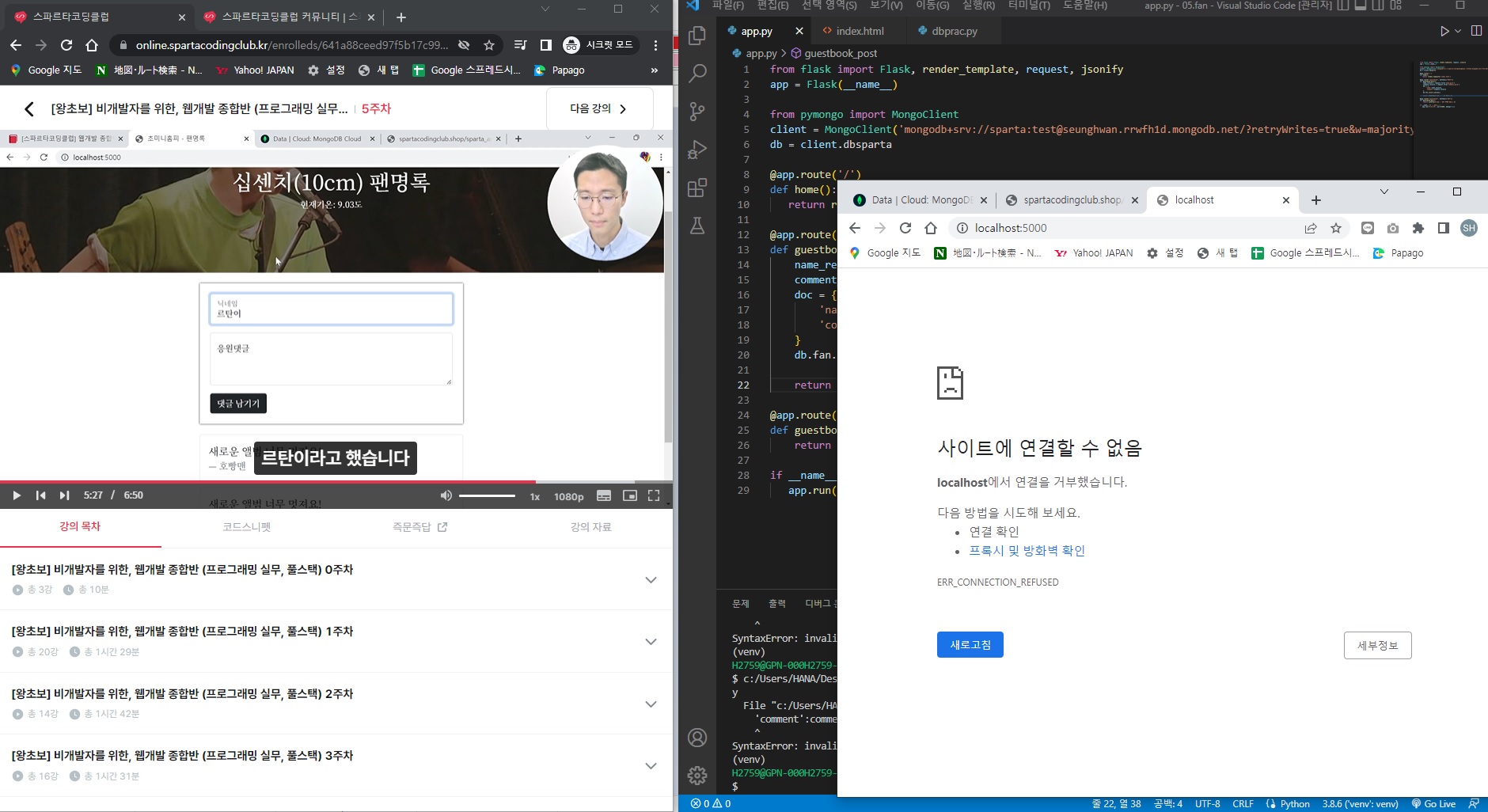The height and width of the screenshot is (812, 1488).
Task: Expand the 0주차 course section
Action: tap(651, 580)
